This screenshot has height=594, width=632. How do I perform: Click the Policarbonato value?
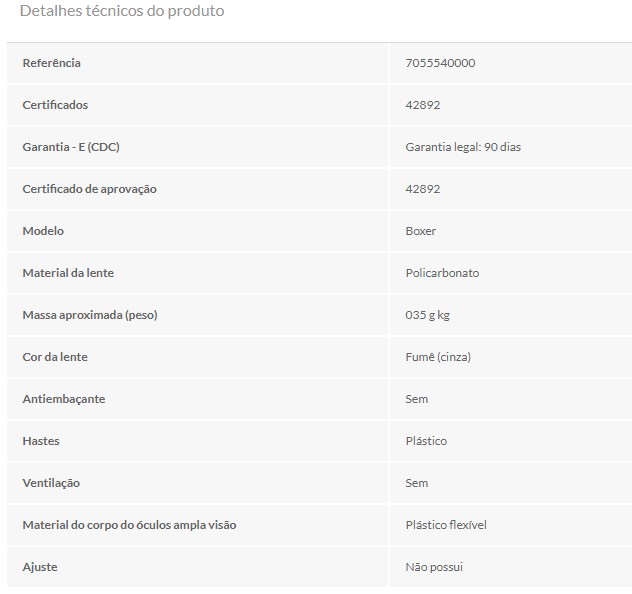tap(442, 273)
